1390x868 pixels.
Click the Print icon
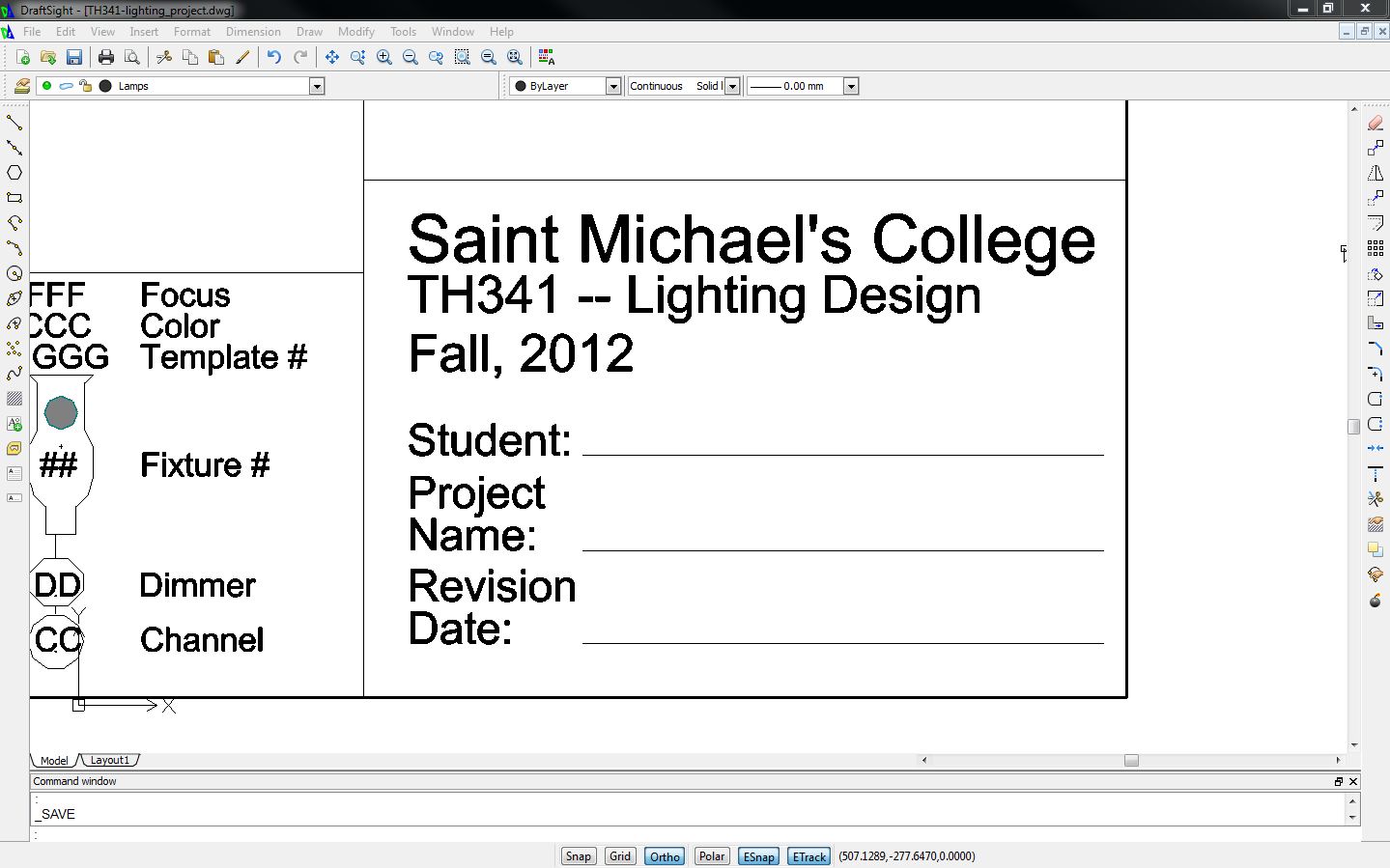(106, 57)
